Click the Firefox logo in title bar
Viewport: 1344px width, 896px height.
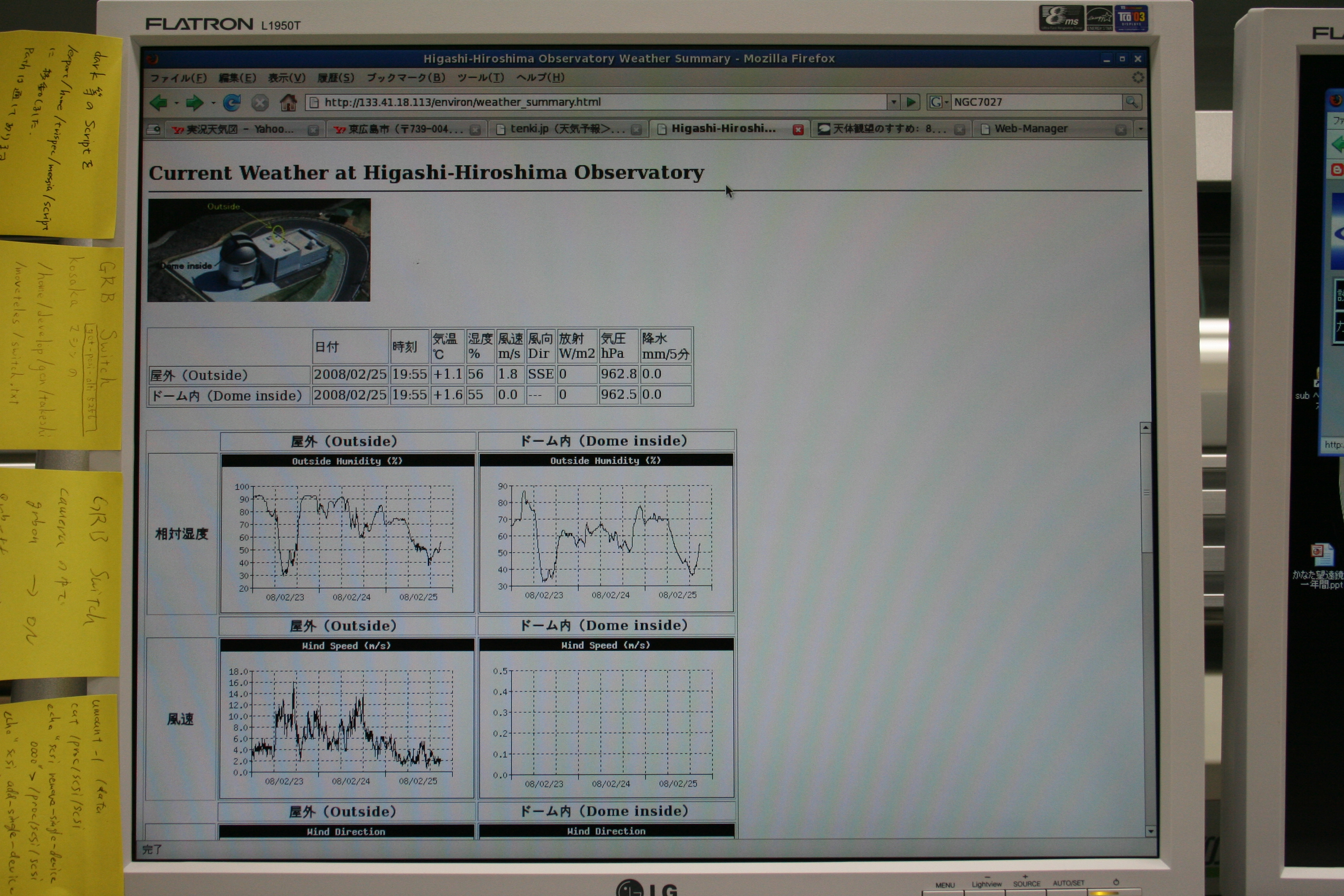pos(152,59)
